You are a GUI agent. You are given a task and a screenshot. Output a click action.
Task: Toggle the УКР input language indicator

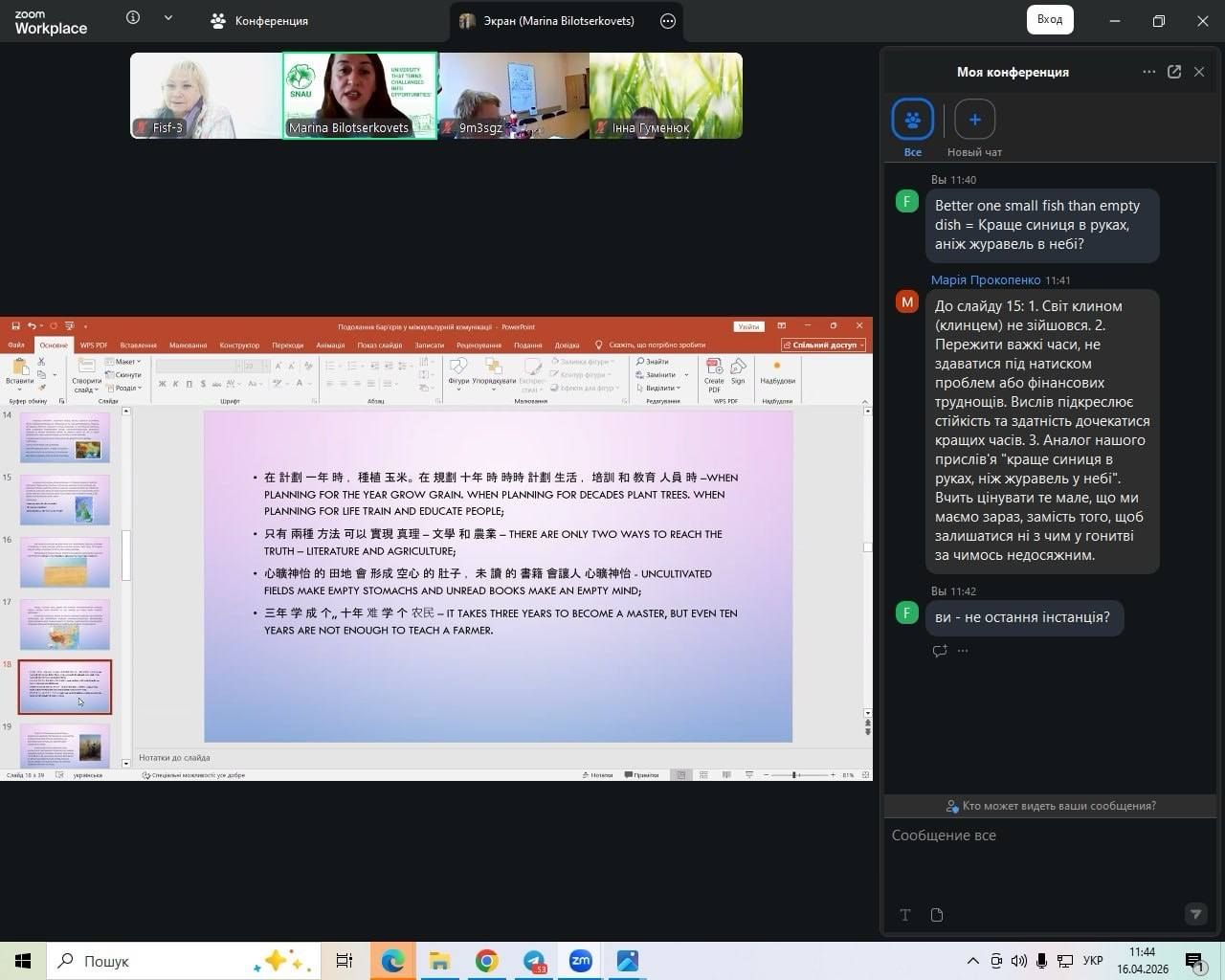[1092, 961]
